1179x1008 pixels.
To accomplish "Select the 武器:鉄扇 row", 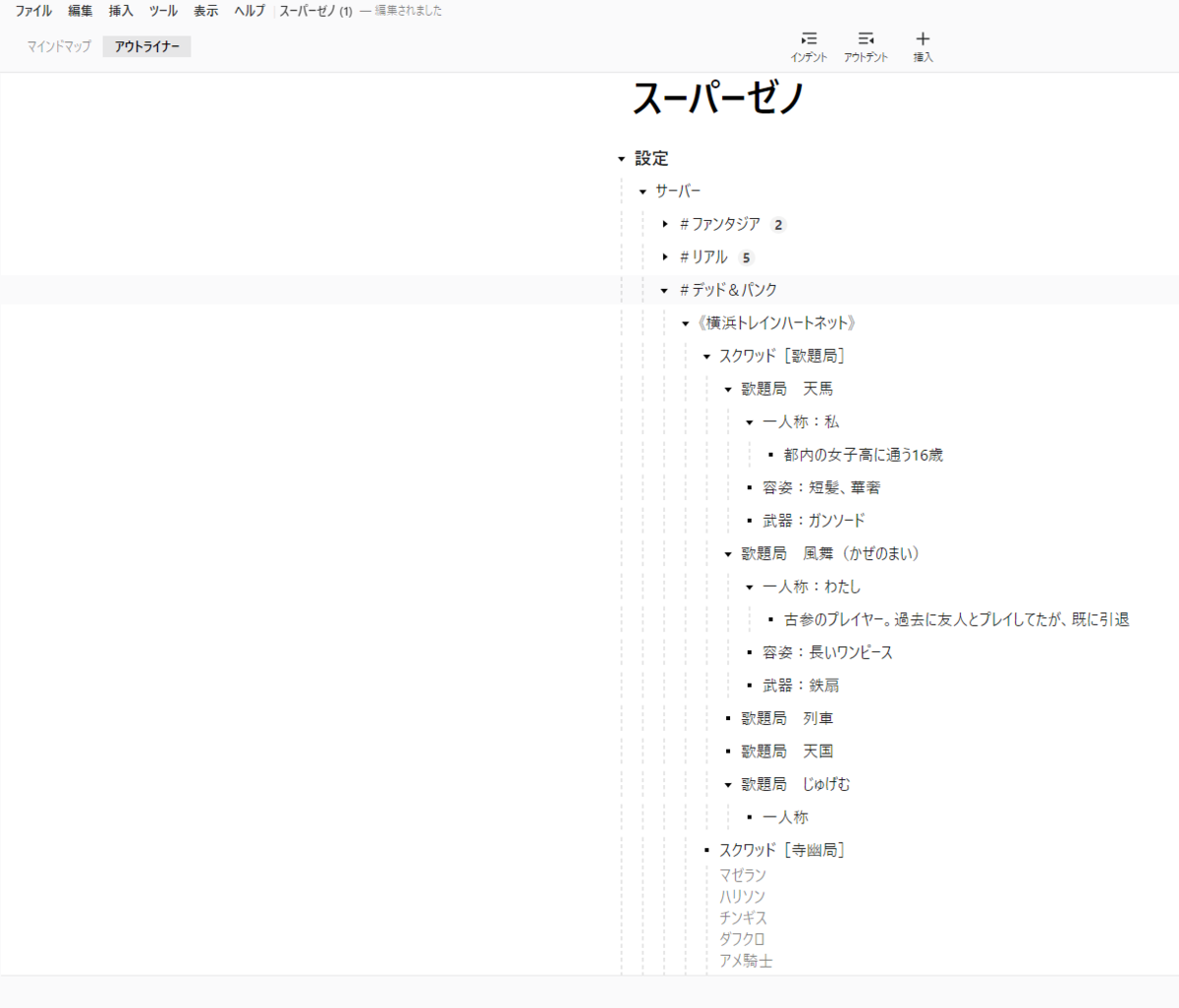I will [x=801, y=686].
